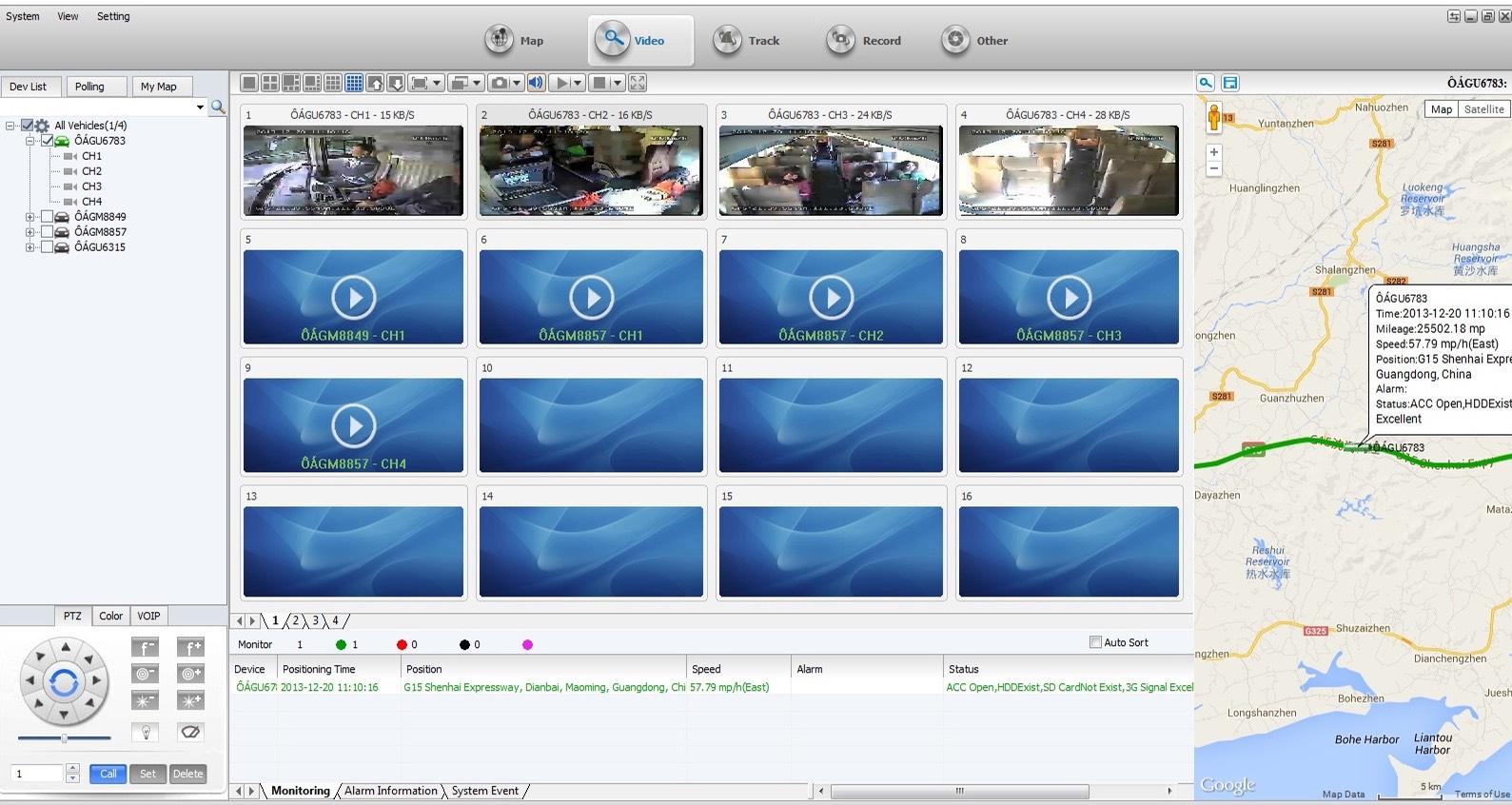Click the PTZ focus plus (f+) button
Viewport: 1512px width, 805px height.
190,648
